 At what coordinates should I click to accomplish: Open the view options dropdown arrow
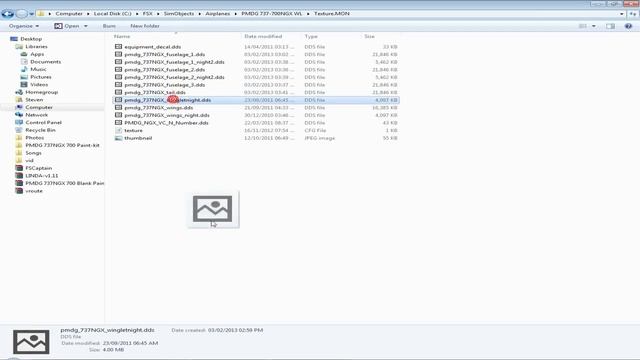click(x=594, y=26)
